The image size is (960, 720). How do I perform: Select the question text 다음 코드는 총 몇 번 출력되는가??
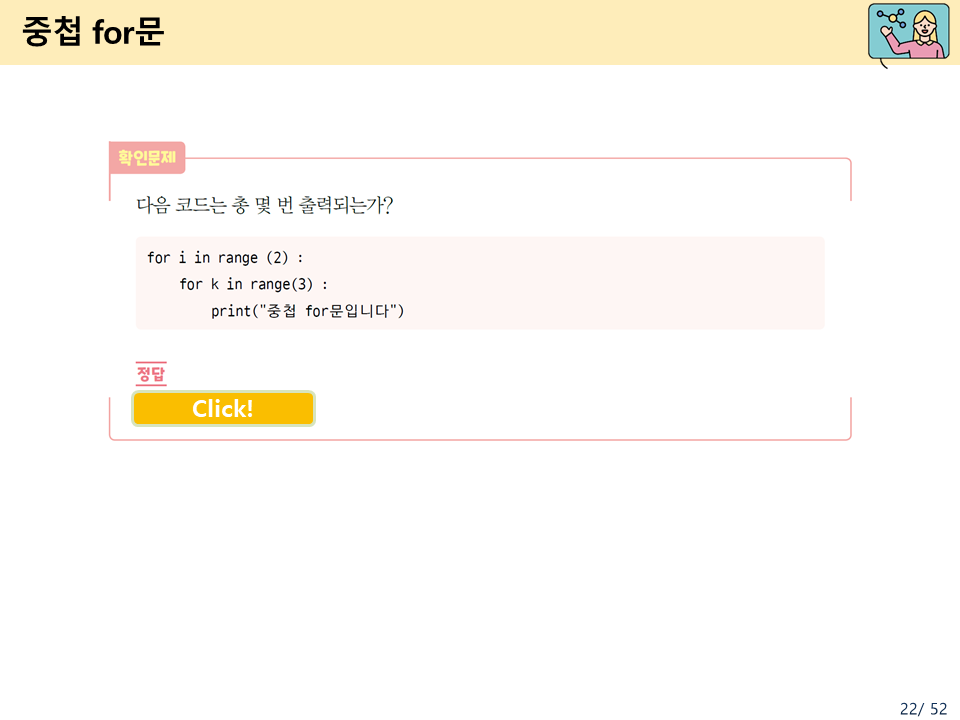pyautogui.click(x=264, y=204)
